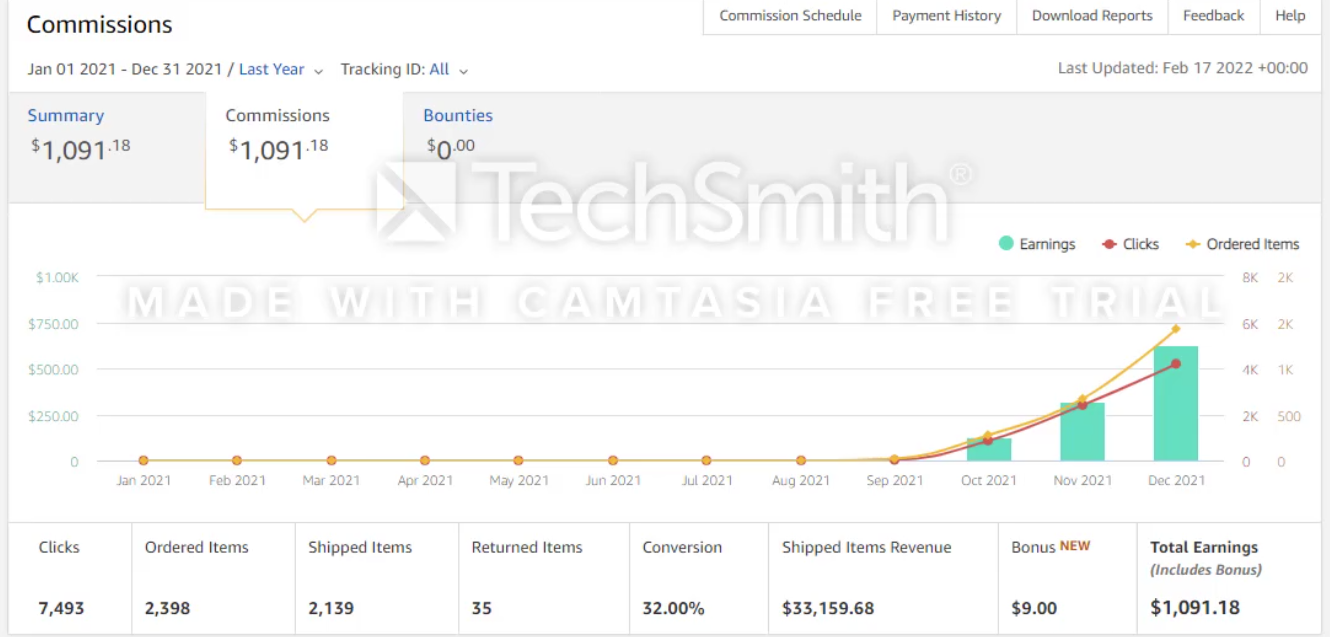
Task: Open the Commission Schedule tab
Action: click(790, 16)
